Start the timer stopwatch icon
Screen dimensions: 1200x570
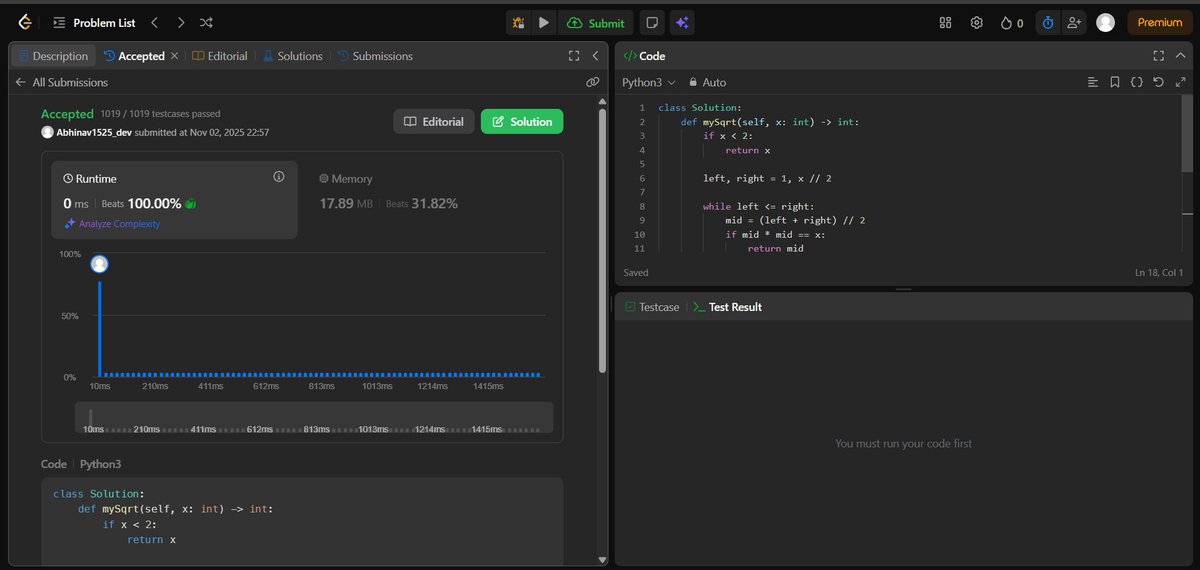click(1048, 23)
